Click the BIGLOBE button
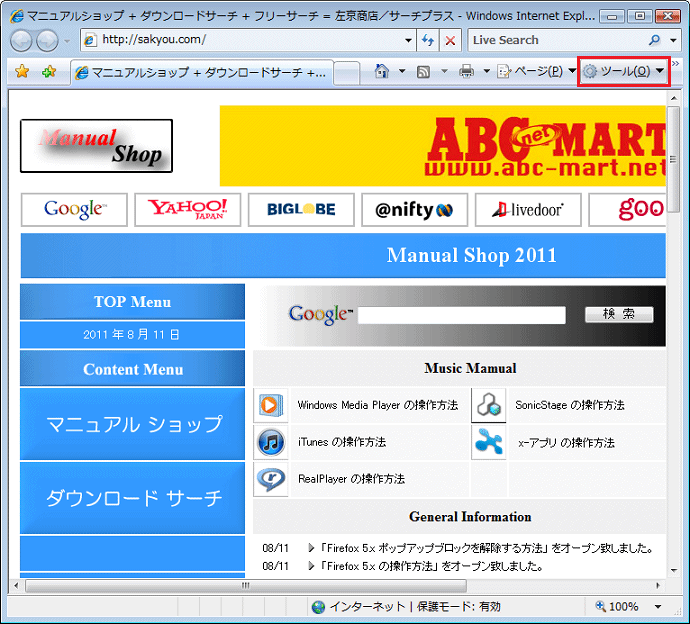The image size is (690, 624). [x=301, y=209]
